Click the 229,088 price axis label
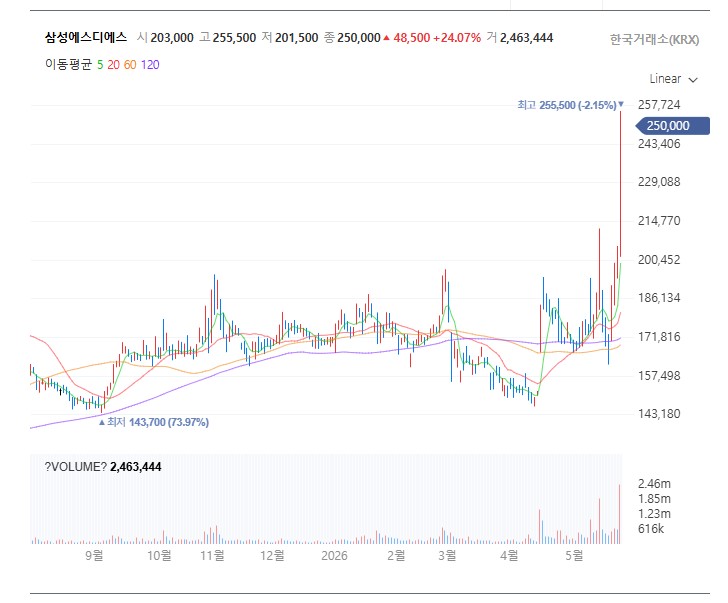 point(659,182)
